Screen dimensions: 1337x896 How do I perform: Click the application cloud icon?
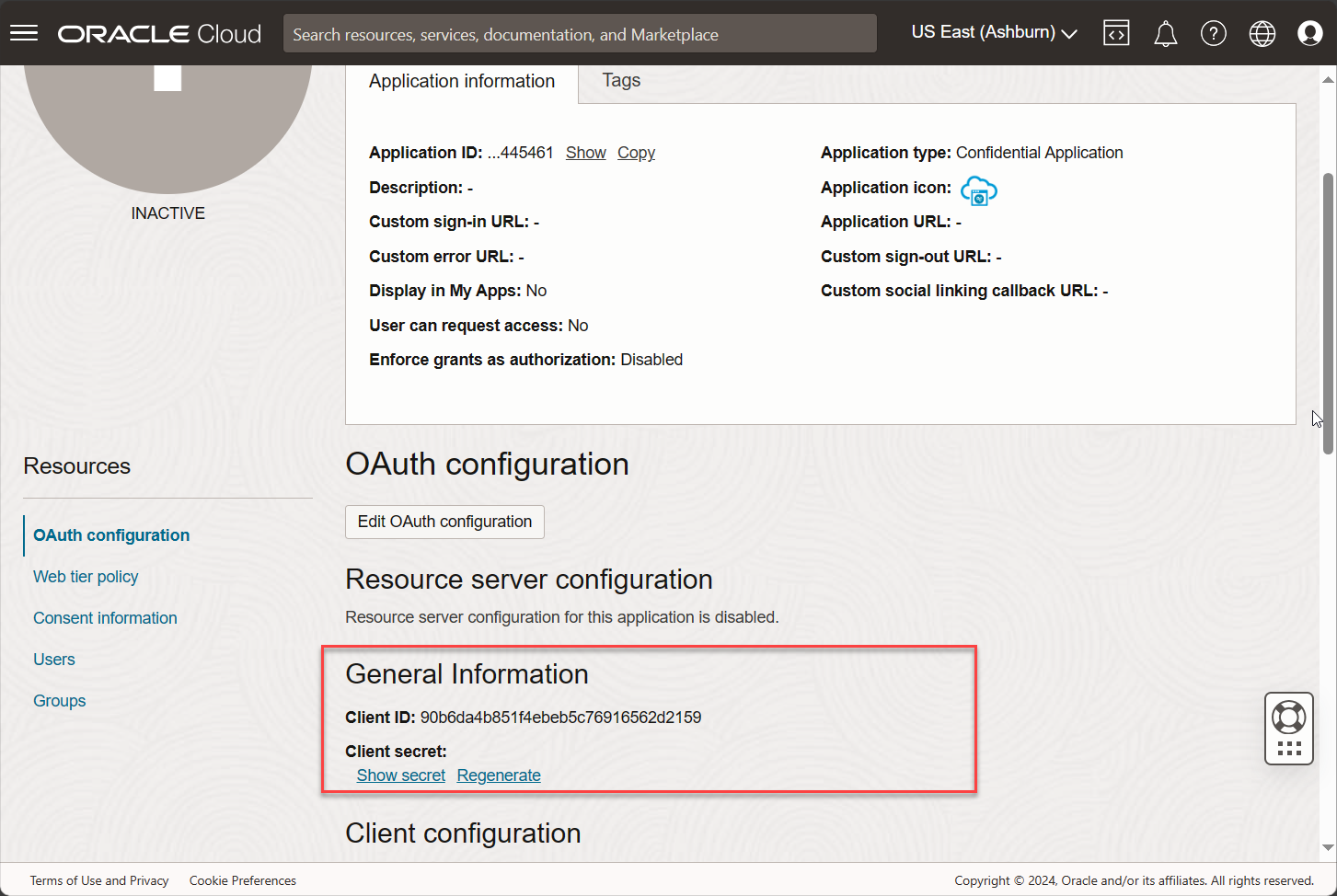pos(978,190)
